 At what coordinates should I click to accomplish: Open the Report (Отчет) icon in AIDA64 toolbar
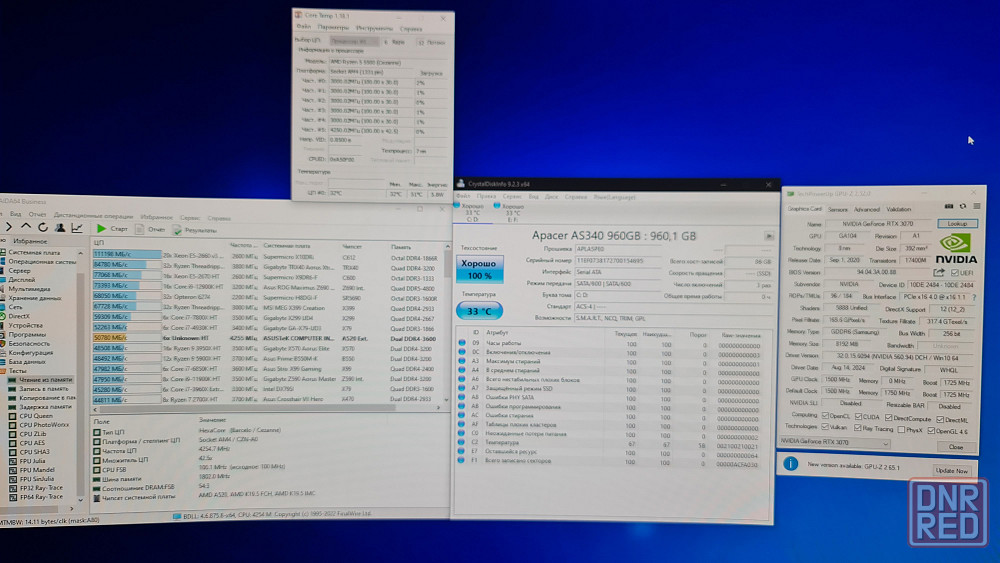139,229
